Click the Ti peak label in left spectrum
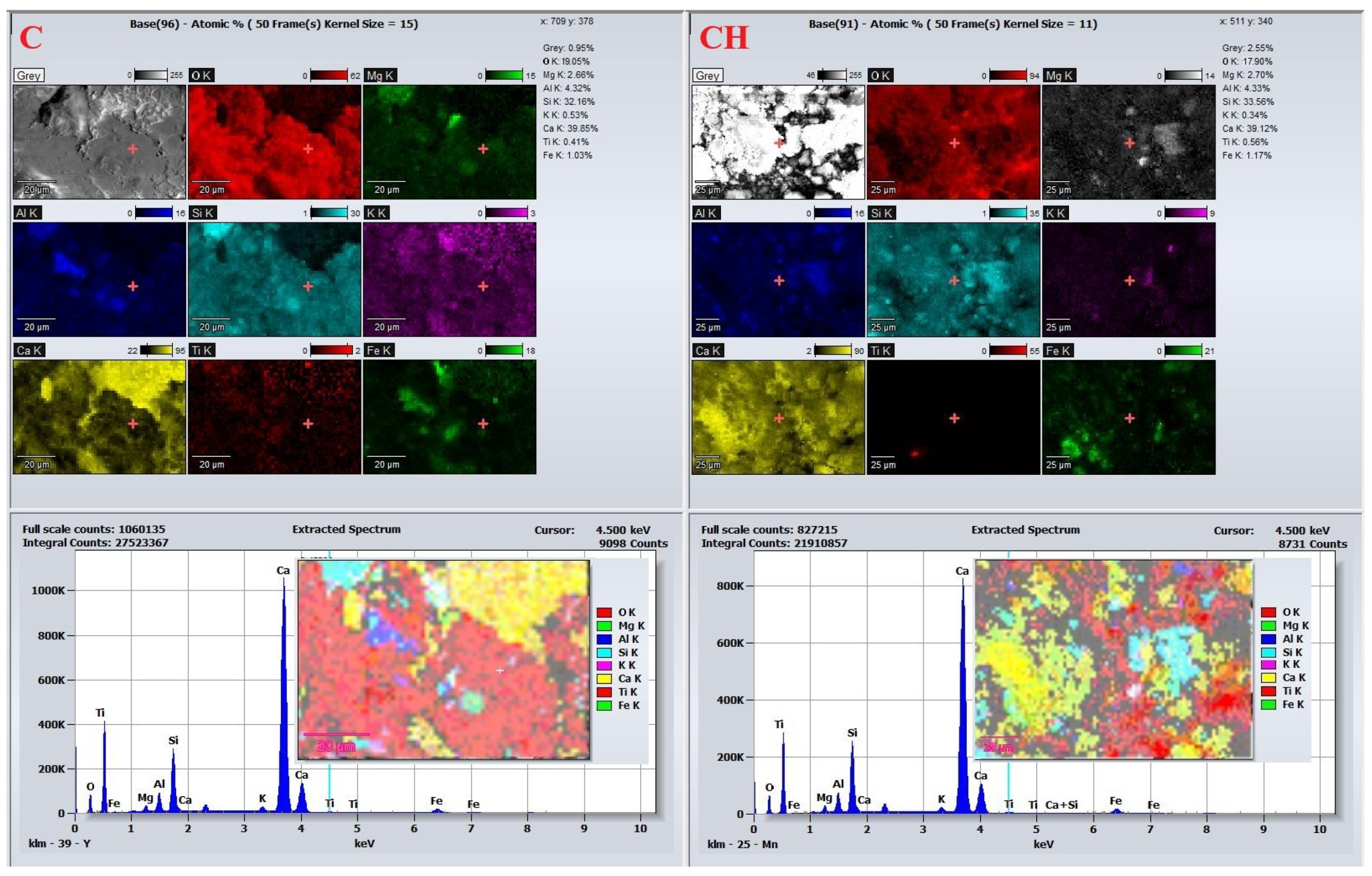The width and height of the screenshot is (1372, 876). tap(100, 713)
